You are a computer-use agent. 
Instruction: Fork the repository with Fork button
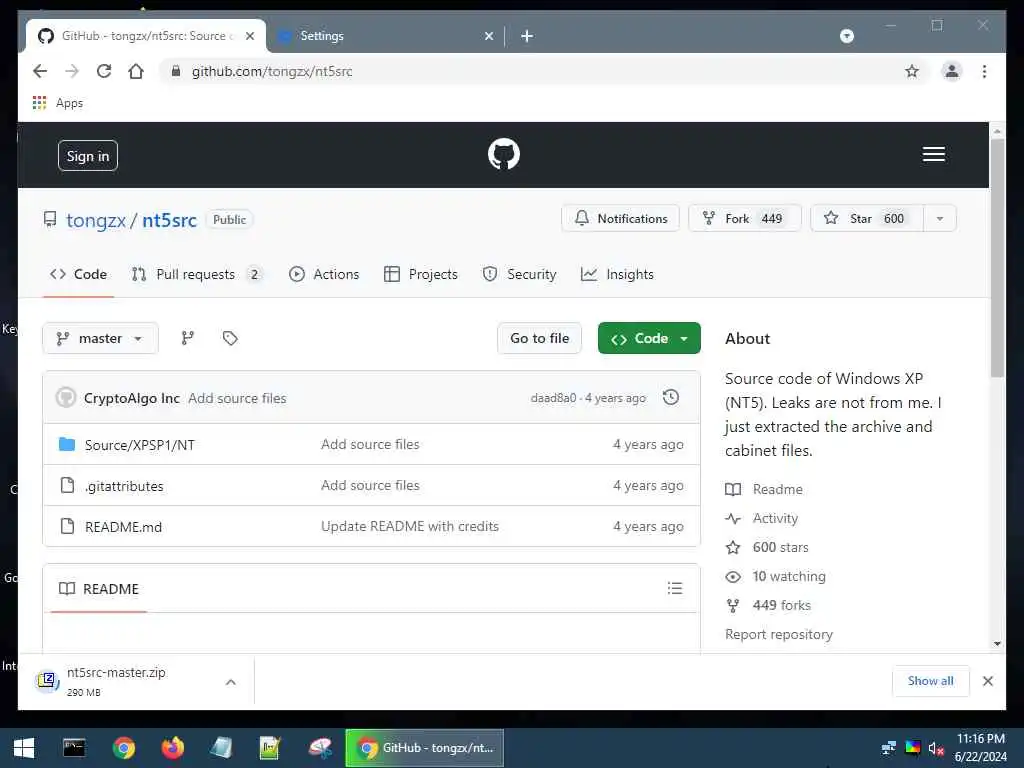(744, 219)
